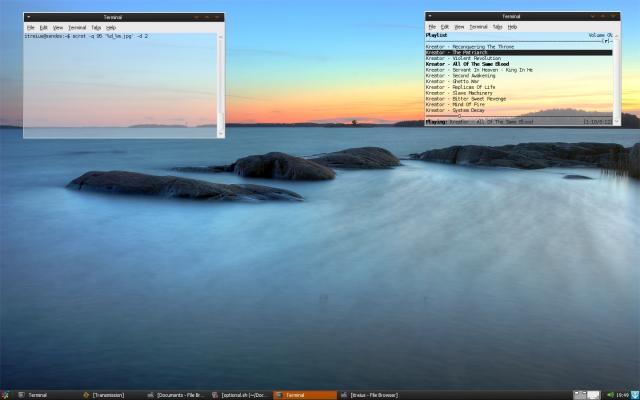Image resolution: width=640 pixels, height=400 pixels.
Task: Open View menu in left Terminal window
Action: coord(58,28)
